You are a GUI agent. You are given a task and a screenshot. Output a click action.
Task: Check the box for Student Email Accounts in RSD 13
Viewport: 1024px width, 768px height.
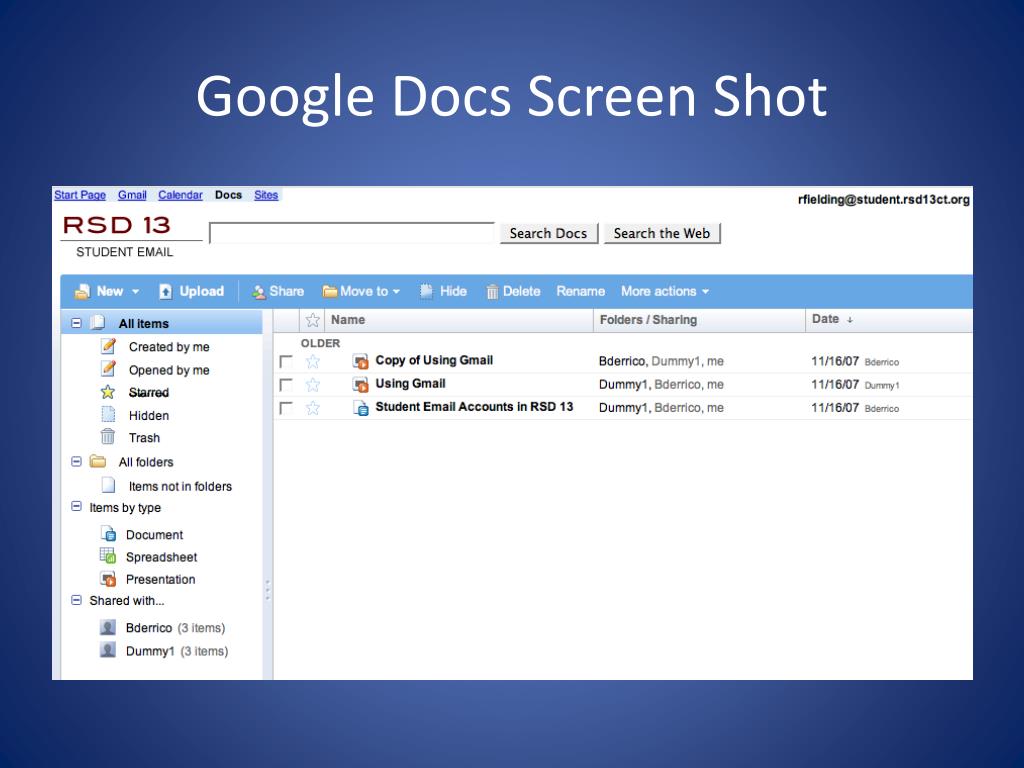(285, 408)
